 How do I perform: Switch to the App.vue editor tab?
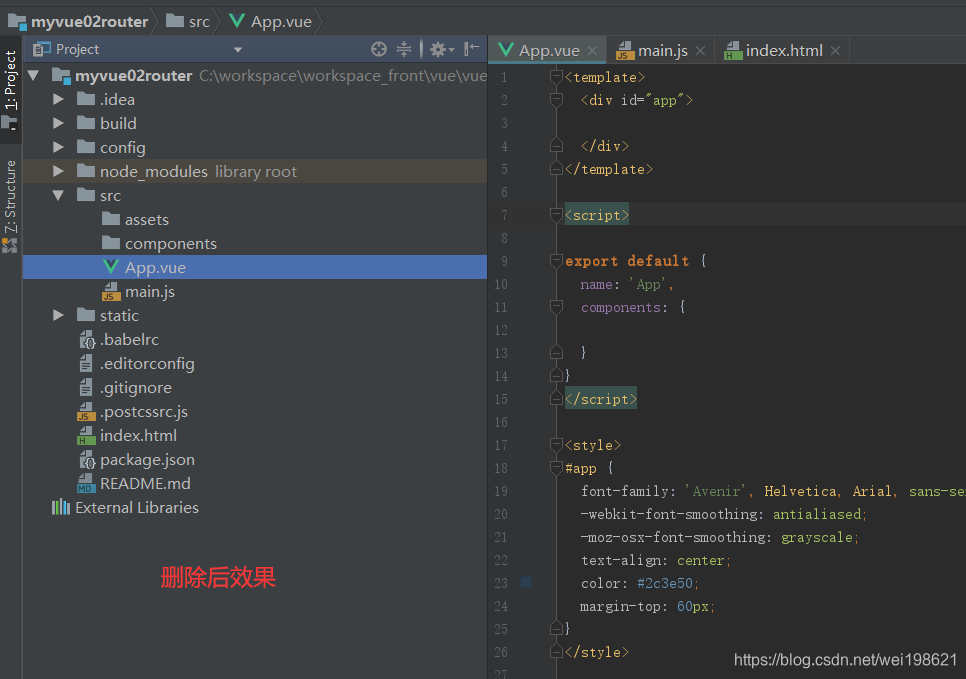(548, 51)
